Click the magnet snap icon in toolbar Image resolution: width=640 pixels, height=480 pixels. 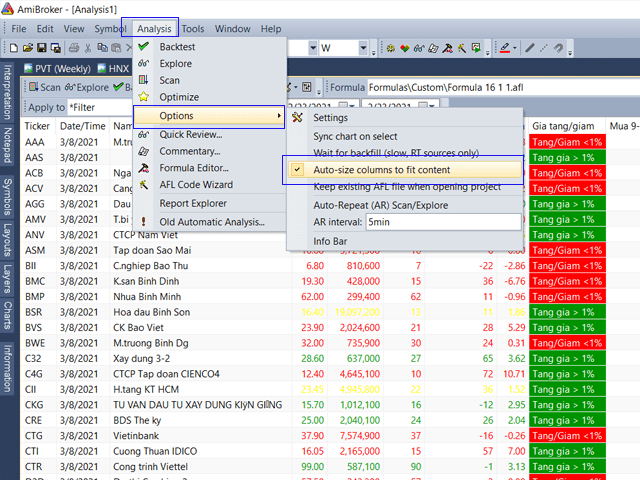pos(558,48)
